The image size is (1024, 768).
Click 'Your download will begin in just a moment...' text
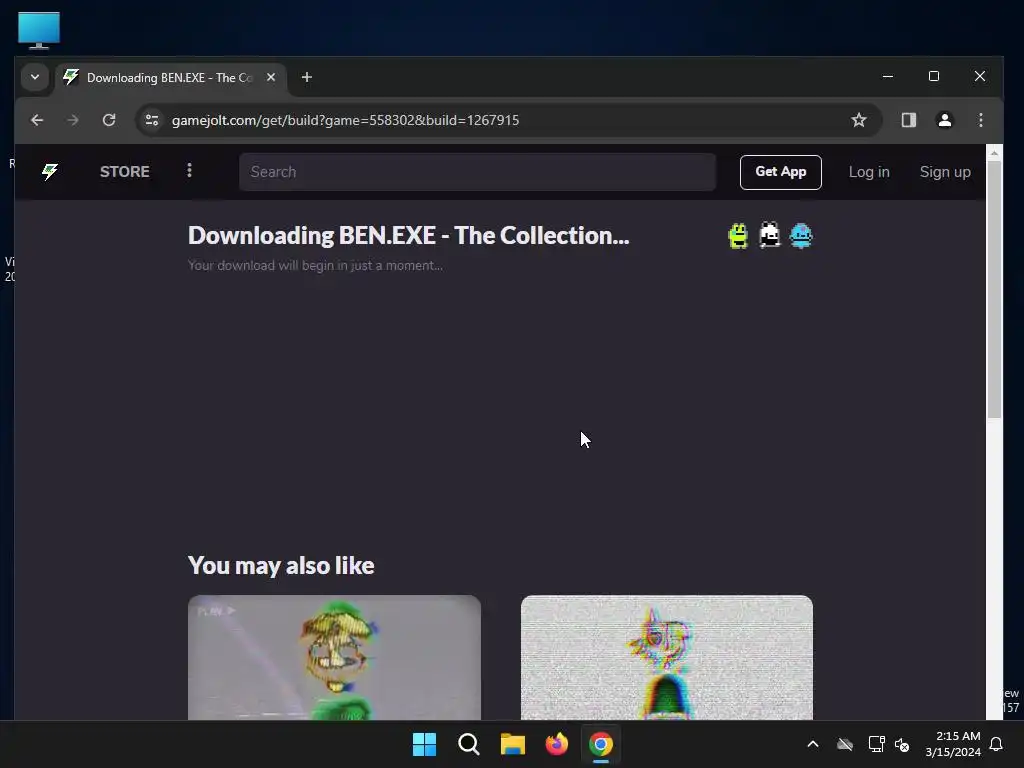pos(315,265)
